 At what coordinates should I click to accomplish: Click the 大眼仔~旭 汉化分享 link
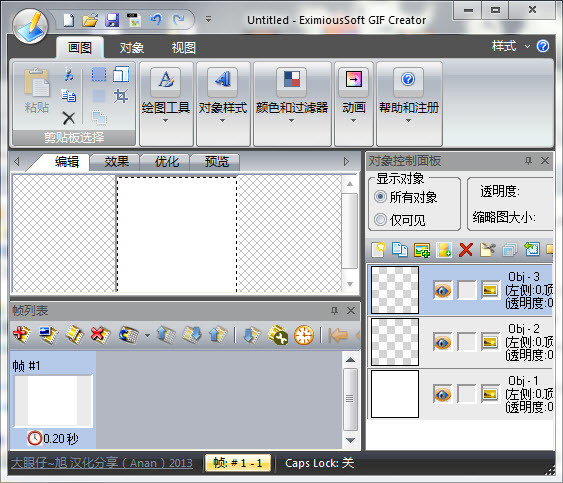102,463
